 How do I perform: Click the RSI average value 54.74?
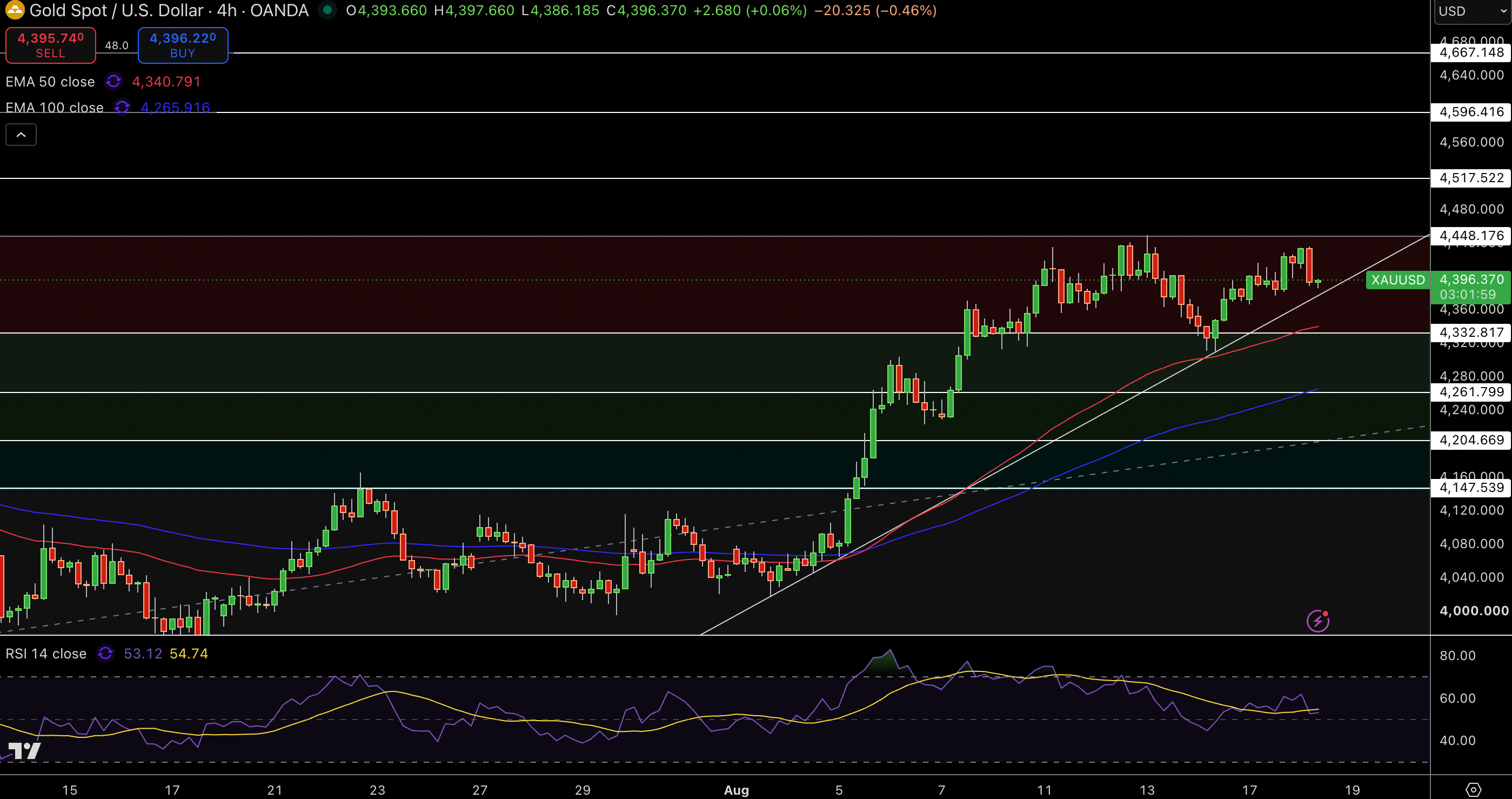click(x=189, y=654)
